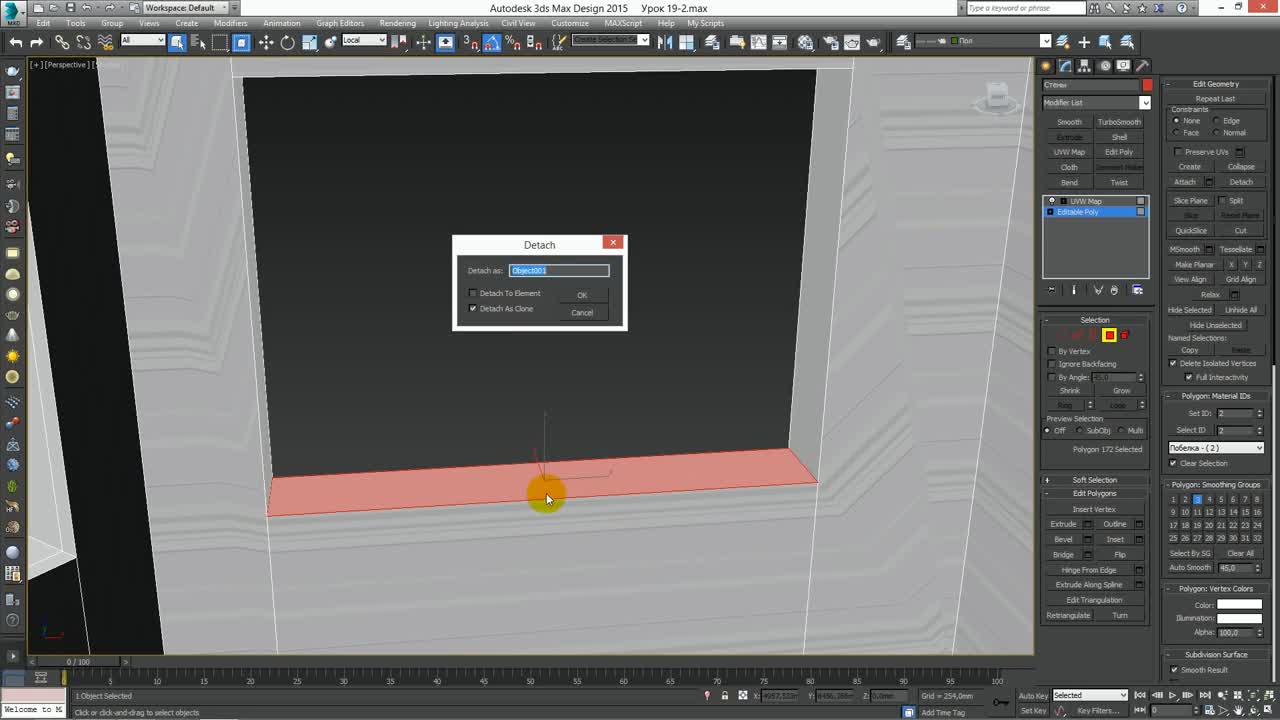Click the Play Animation button

[x=1173, y=695]
